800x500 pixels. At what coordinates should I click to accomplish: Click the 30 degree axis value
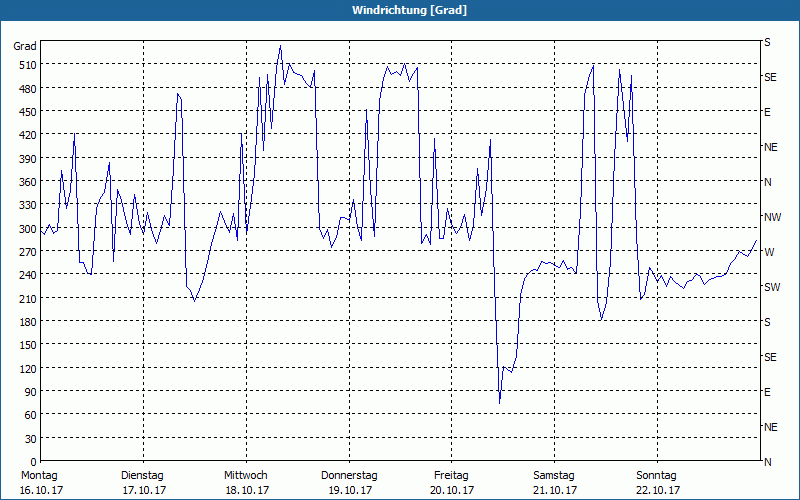tap(31, 439)
